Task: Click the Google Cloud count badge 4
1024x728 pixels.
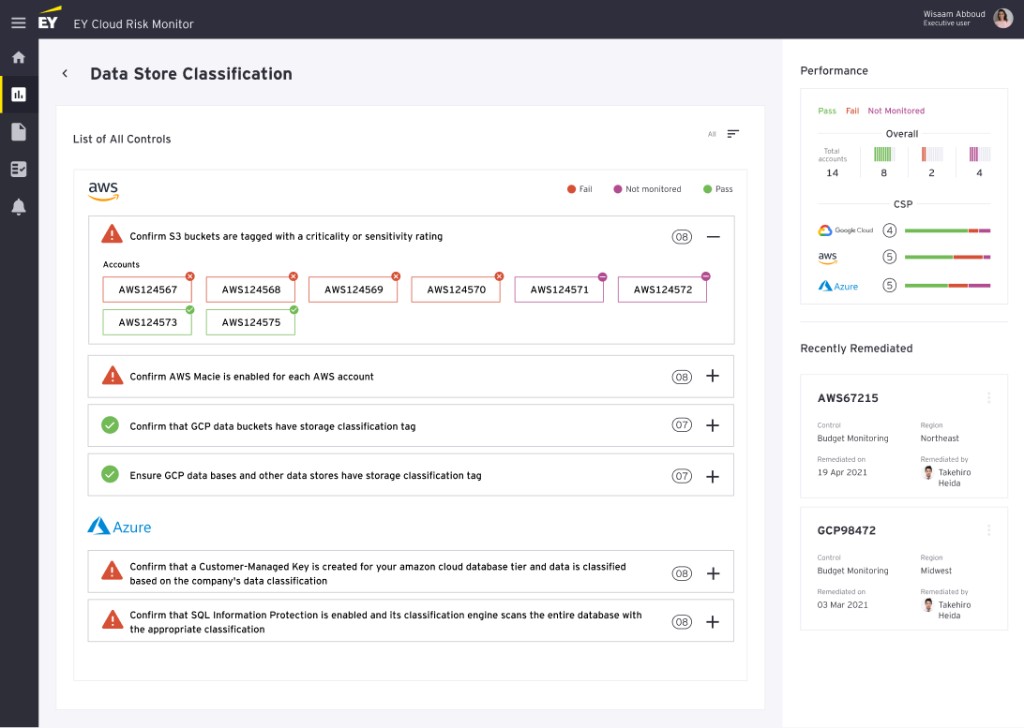Action: pos(889,230)
